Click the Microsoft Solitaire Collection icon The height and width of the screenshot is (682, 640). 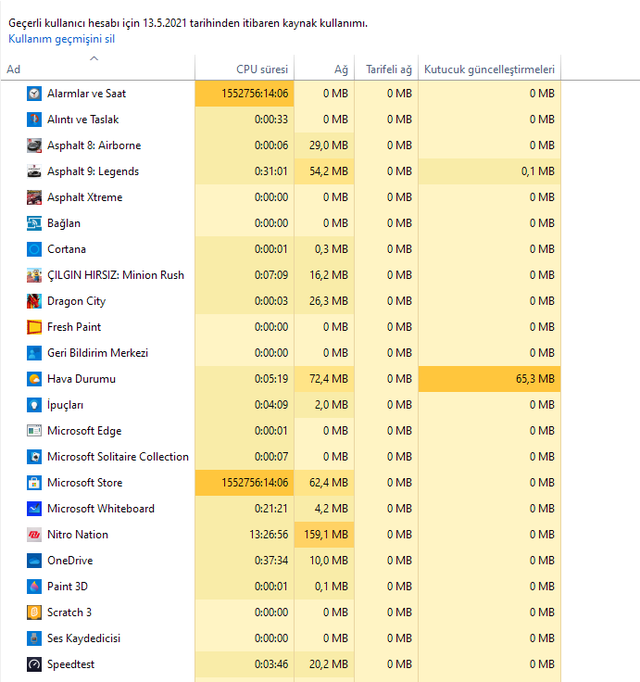(34, 457)
